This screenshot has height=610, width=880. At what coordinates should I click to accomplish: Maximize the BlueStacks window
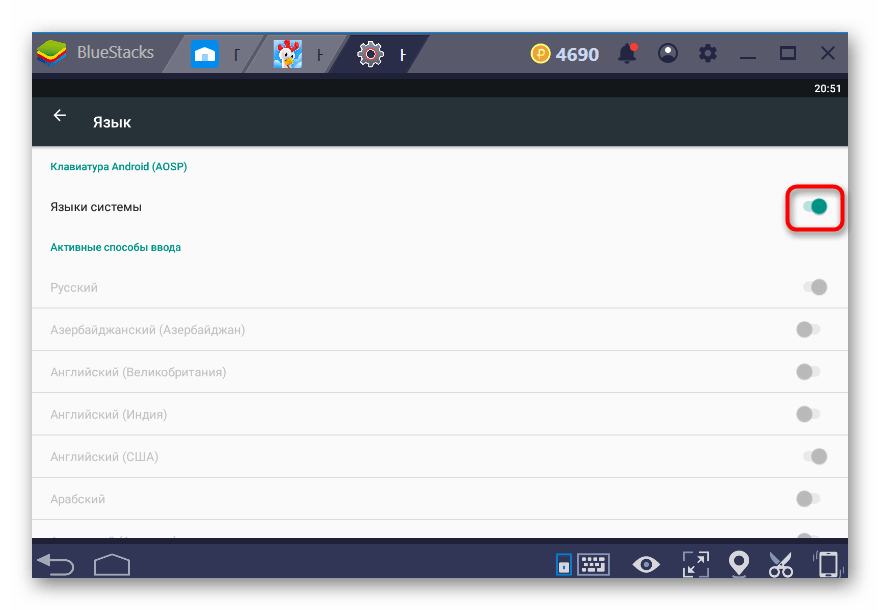click(x=788, y=53)
